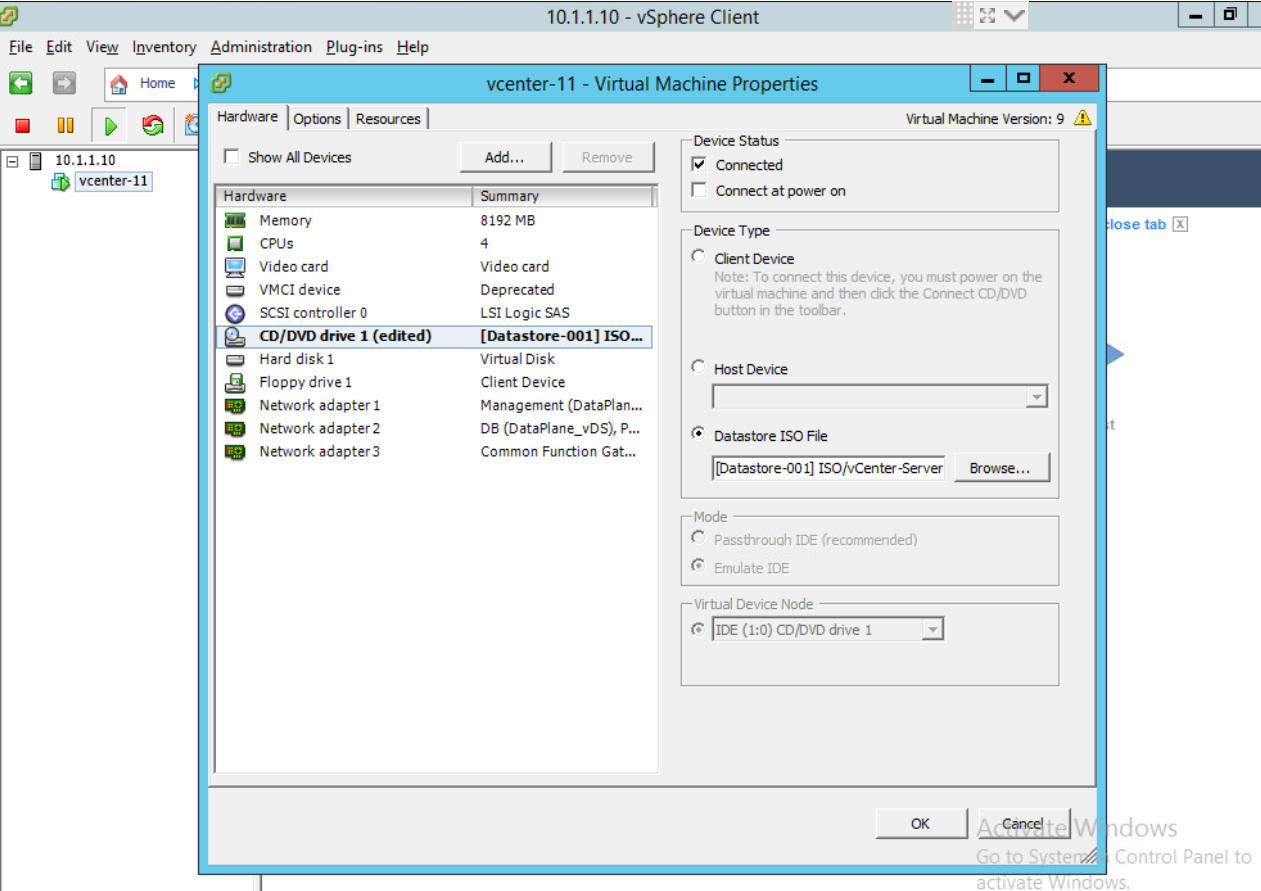Image resolution: width=1261 pixels, height=891 pixels.
Task: Click the X icon next to close tab
Action: pyautogui.click(x=1180, y=224)
